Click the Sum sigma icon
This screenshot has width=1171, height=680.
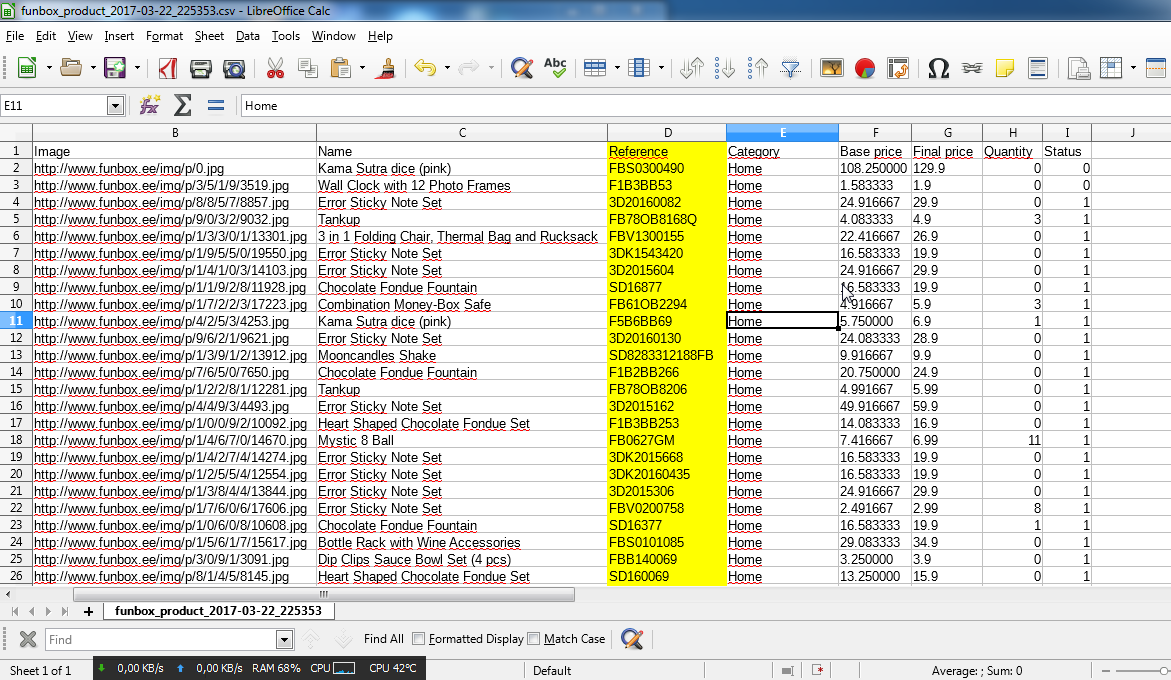[x=183, y=105]
